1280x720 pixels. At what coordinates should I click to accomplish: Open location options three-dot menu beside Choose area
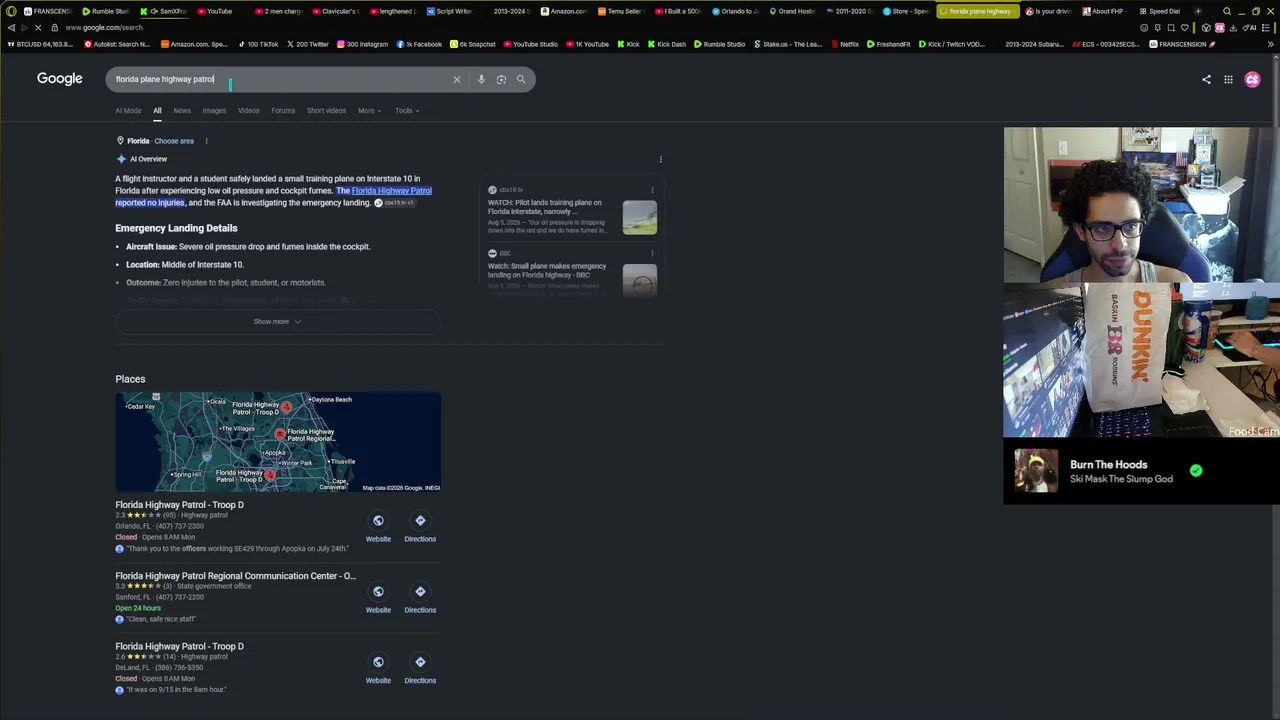click(206, 141)
